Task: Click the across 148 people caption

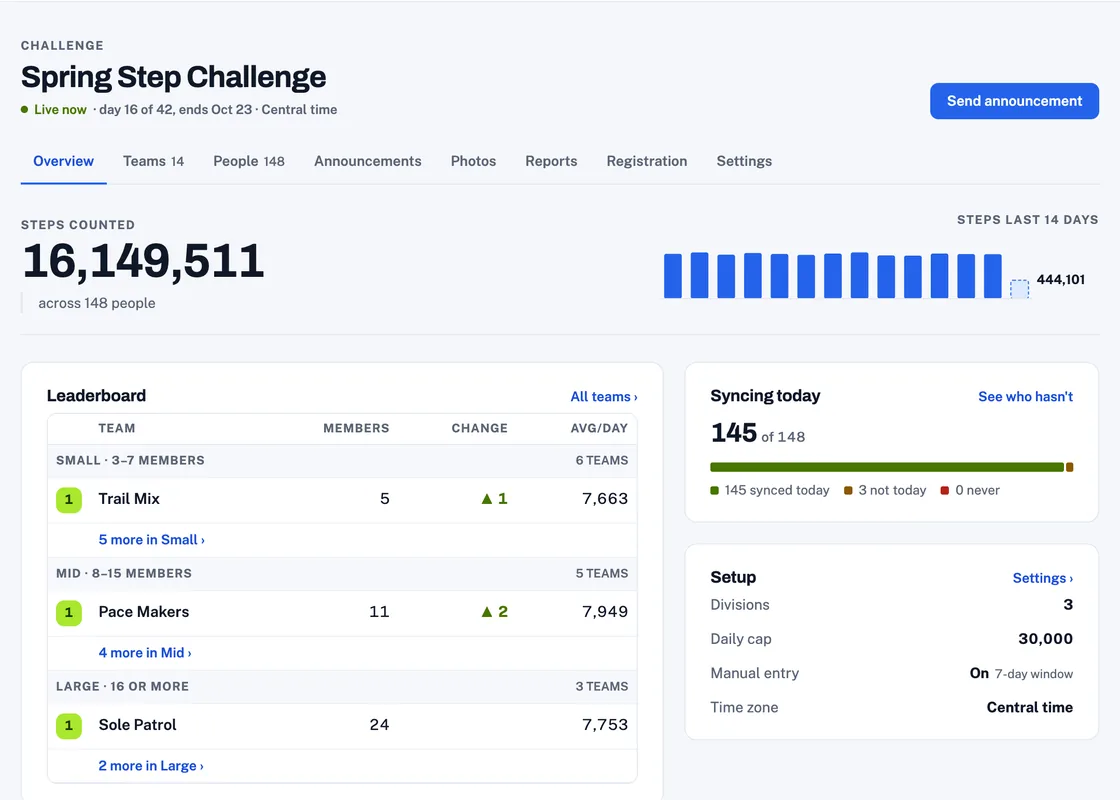Action: [96, 303]
